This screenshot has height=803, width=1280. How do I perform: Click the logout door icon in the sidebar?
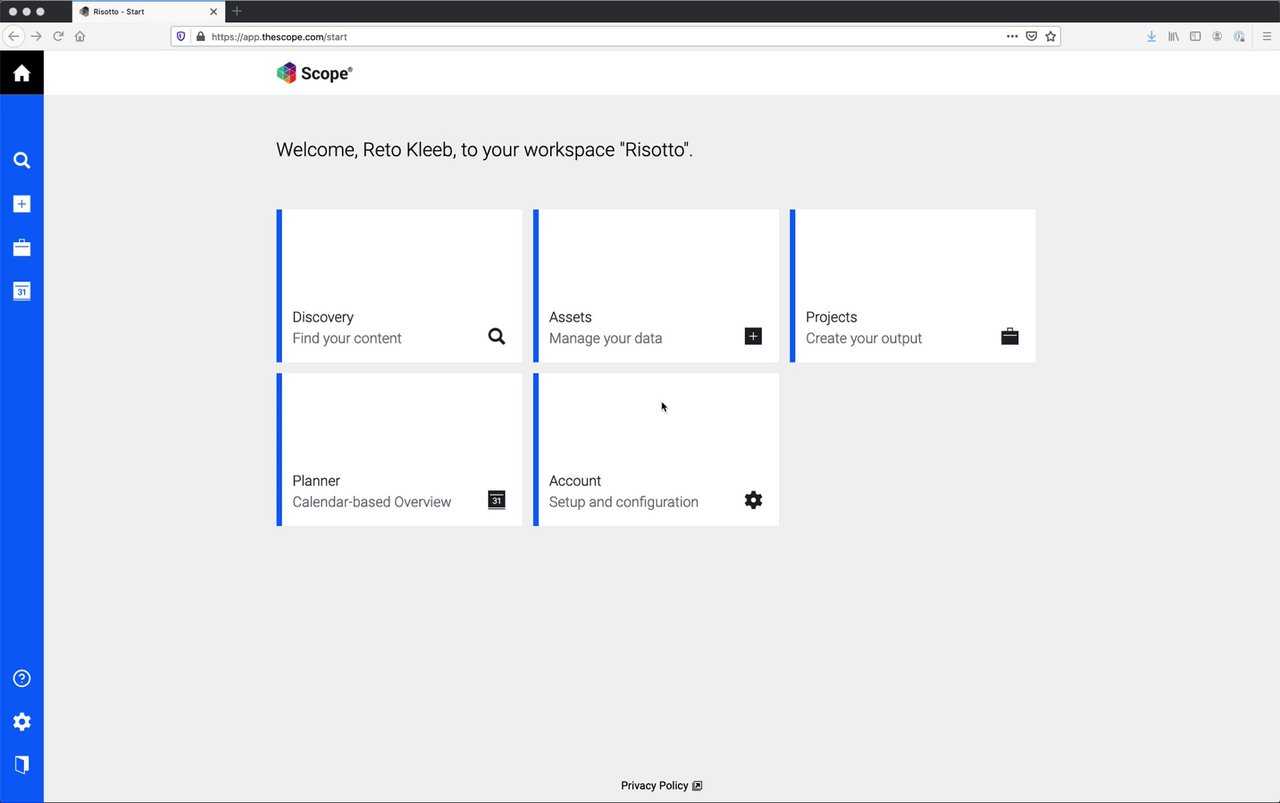click(x=21, y=764)
